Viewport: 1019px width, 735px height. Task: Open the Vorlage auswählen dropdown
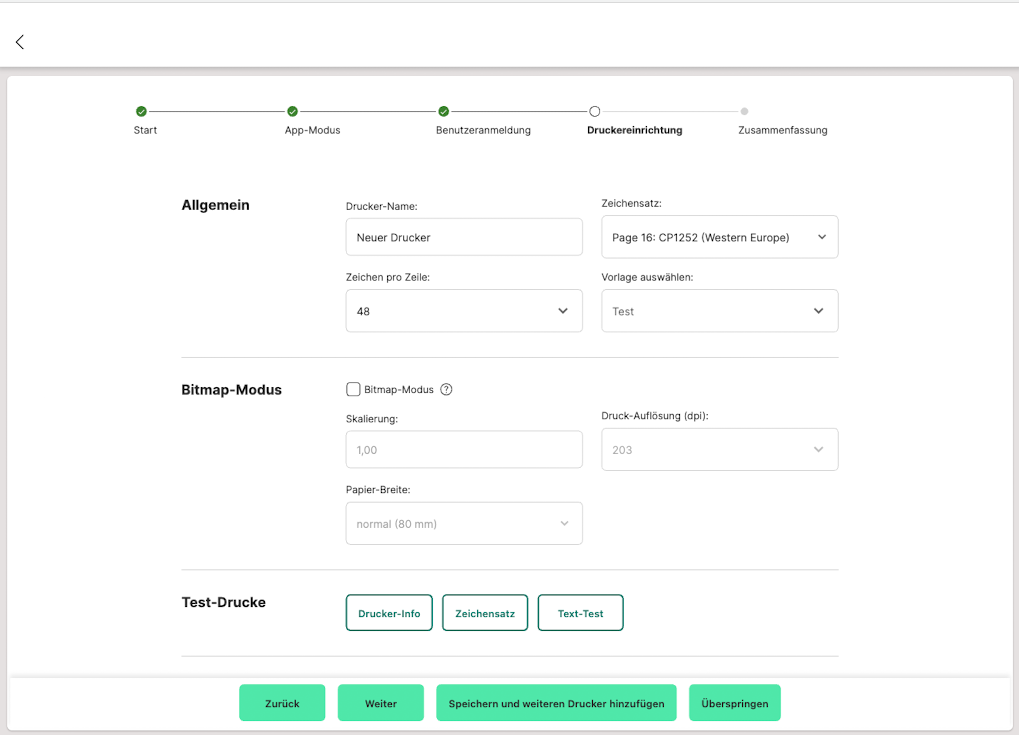tap(719, 312)
